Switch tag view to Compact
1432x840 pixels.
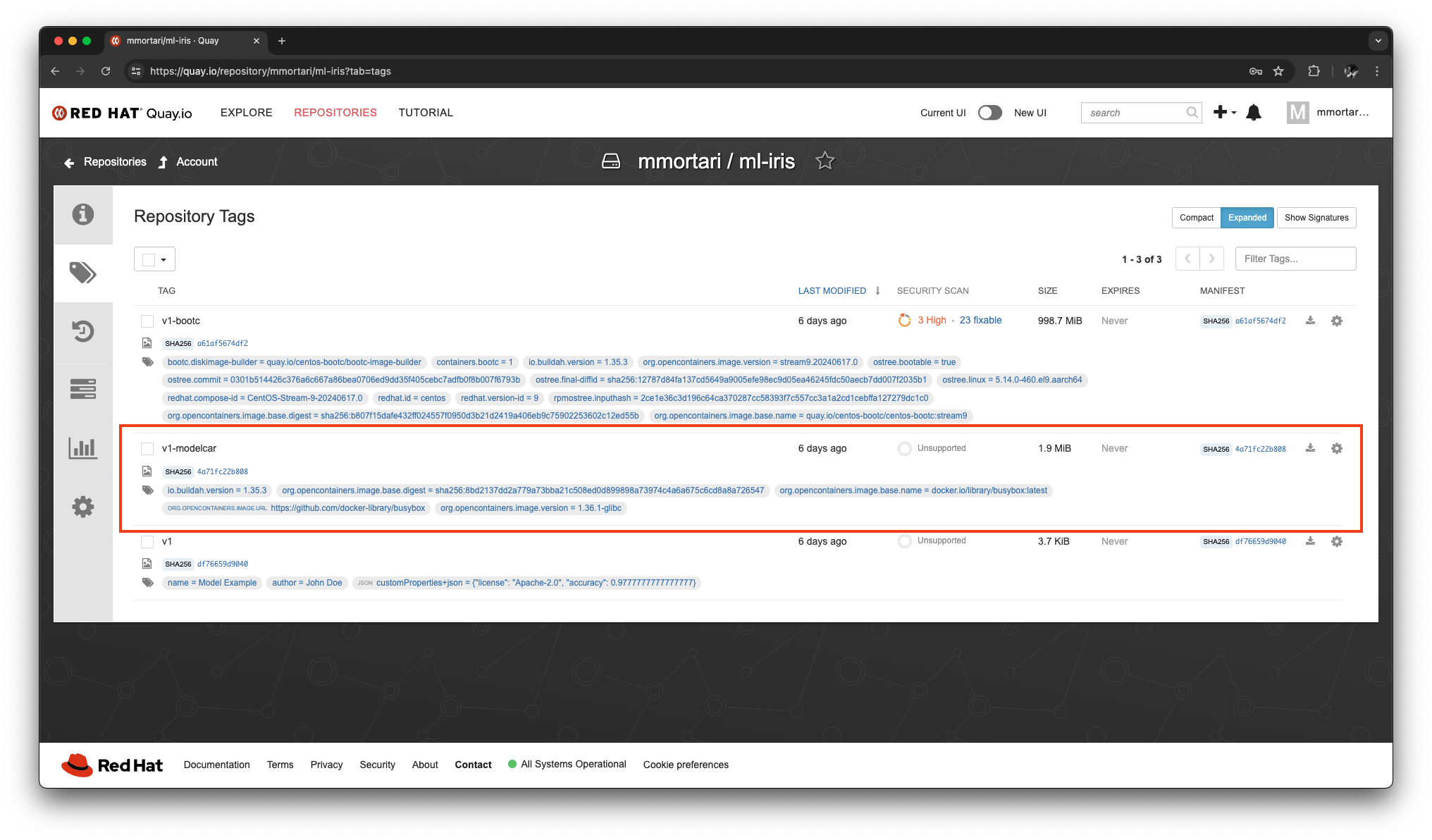(1196, 218)
